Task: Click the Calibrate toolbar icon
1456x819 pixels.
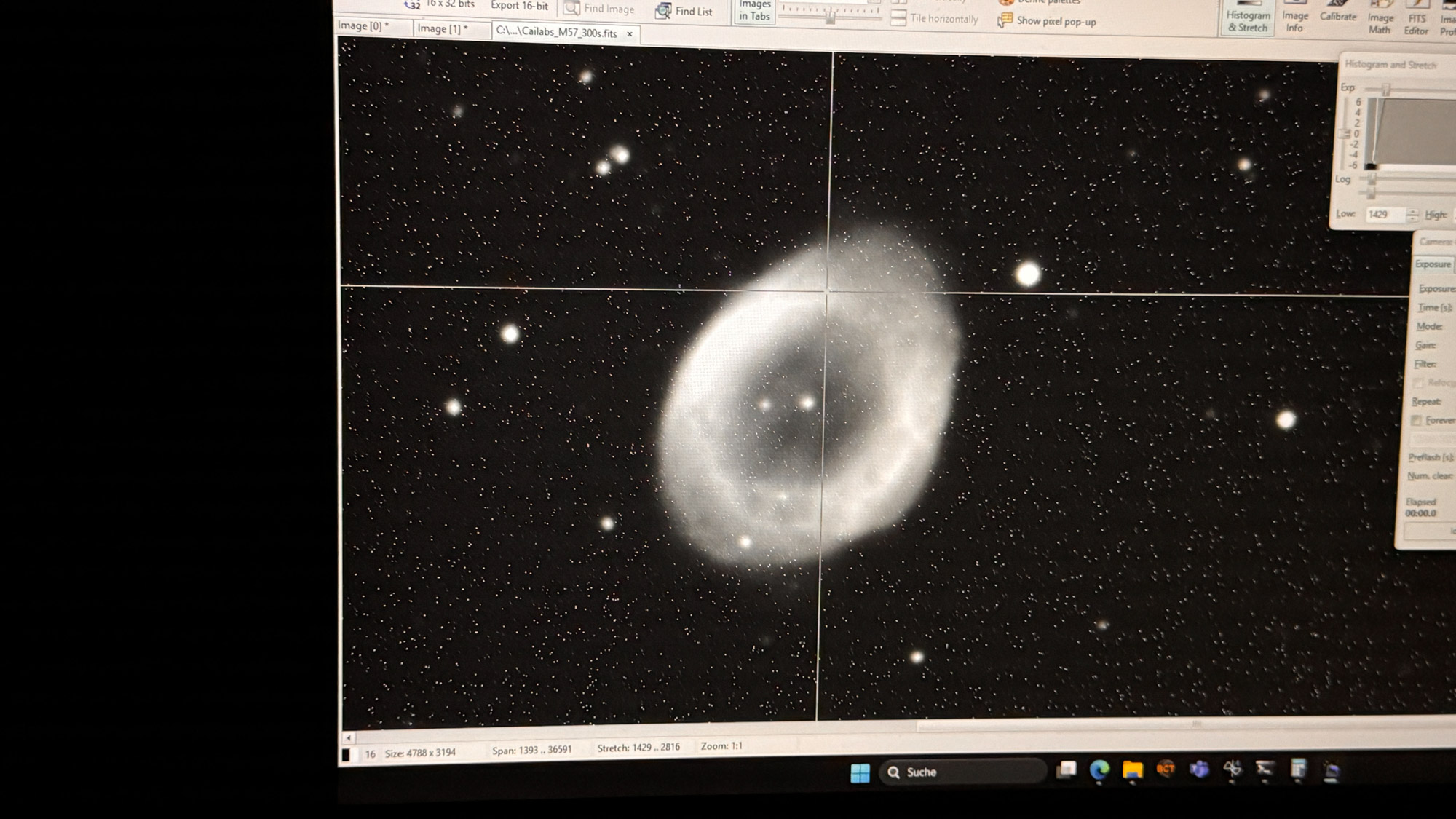Action: click(1338, 13)
